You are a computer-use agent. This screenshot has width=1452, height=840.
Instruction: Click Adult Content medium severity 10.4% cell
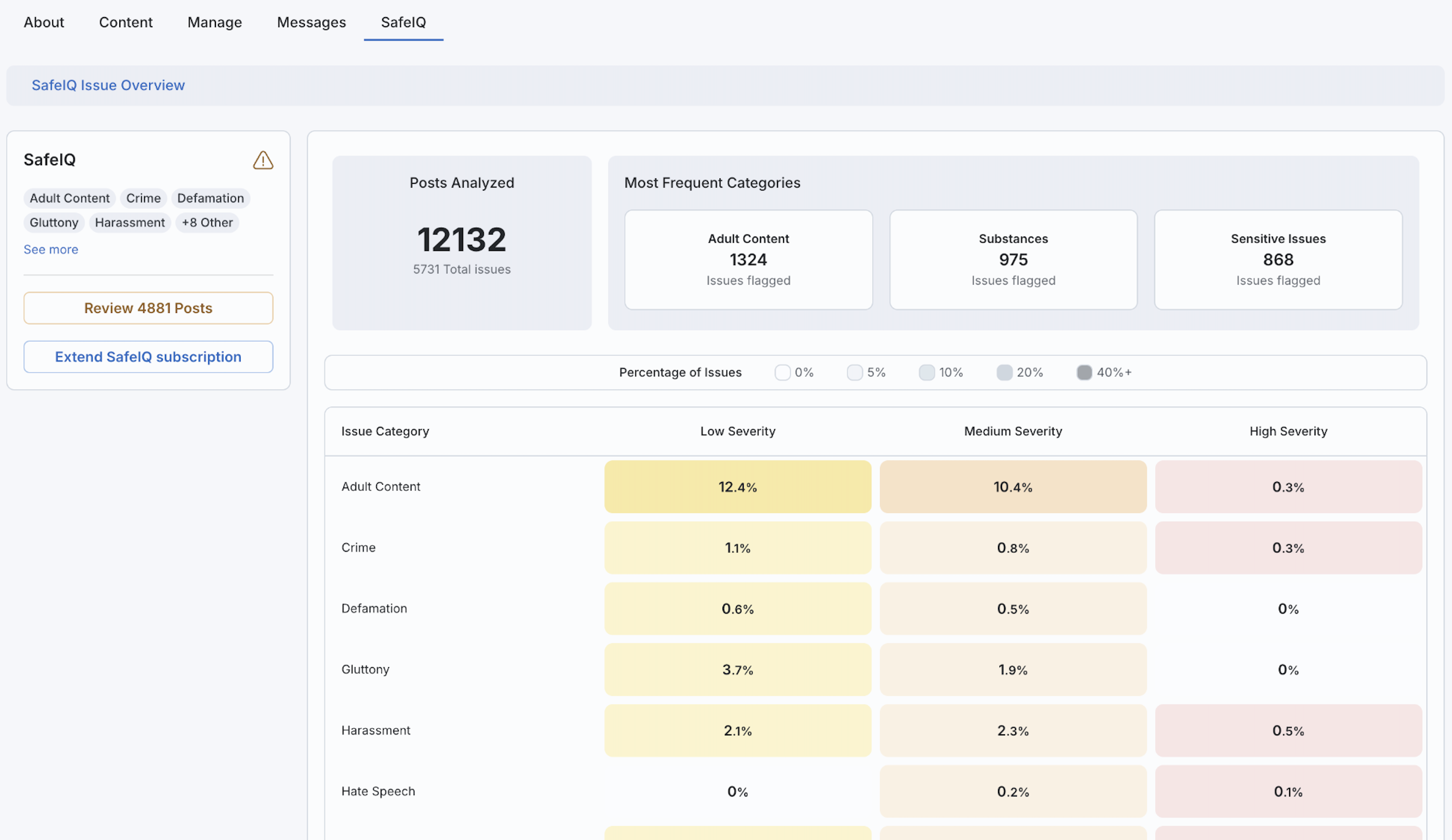[1013, 487]
